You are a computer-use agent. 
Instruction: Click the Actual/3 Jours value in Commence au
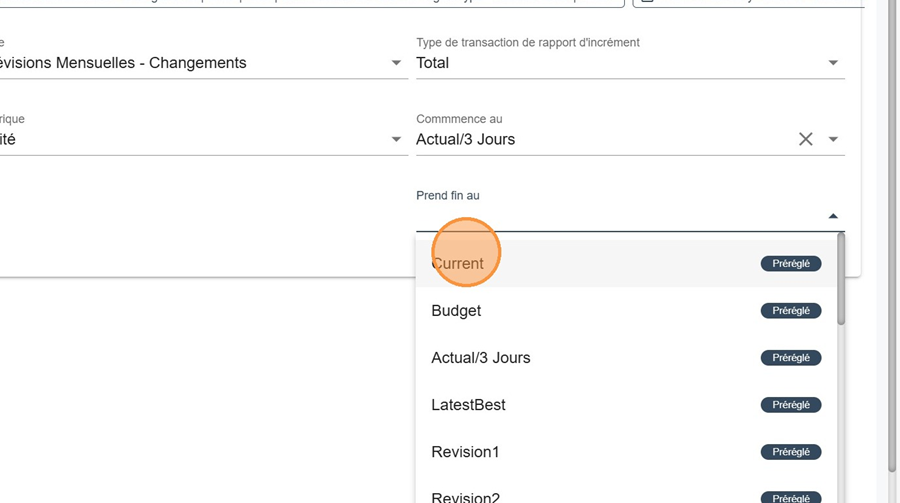466,140
